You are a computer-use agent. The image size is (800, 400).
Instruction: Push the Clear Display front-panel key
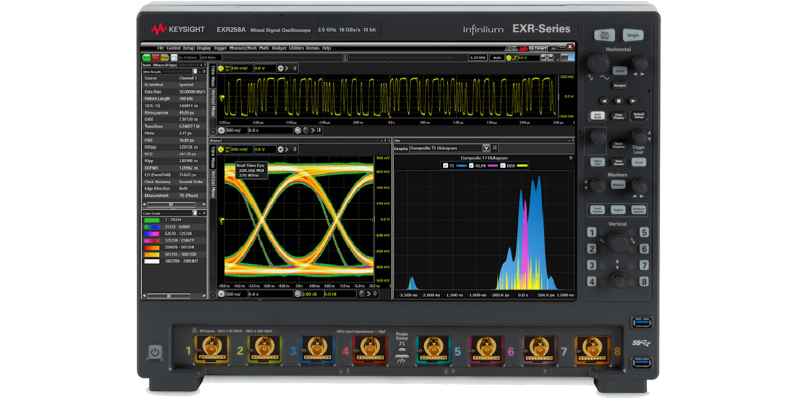click(x=618, y=116)
